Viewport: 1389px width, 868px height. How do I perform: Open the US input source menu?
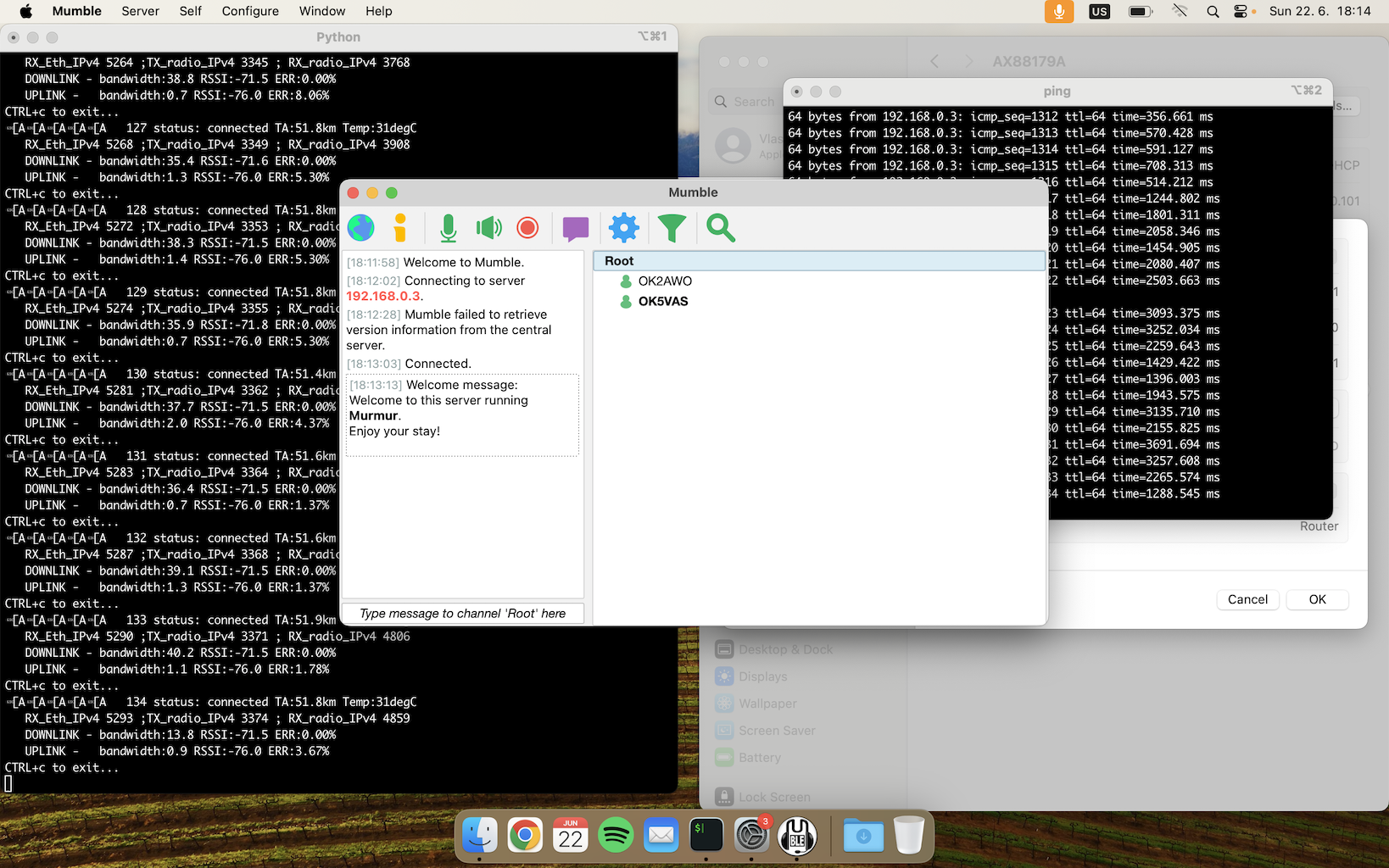click(1099, 11)
